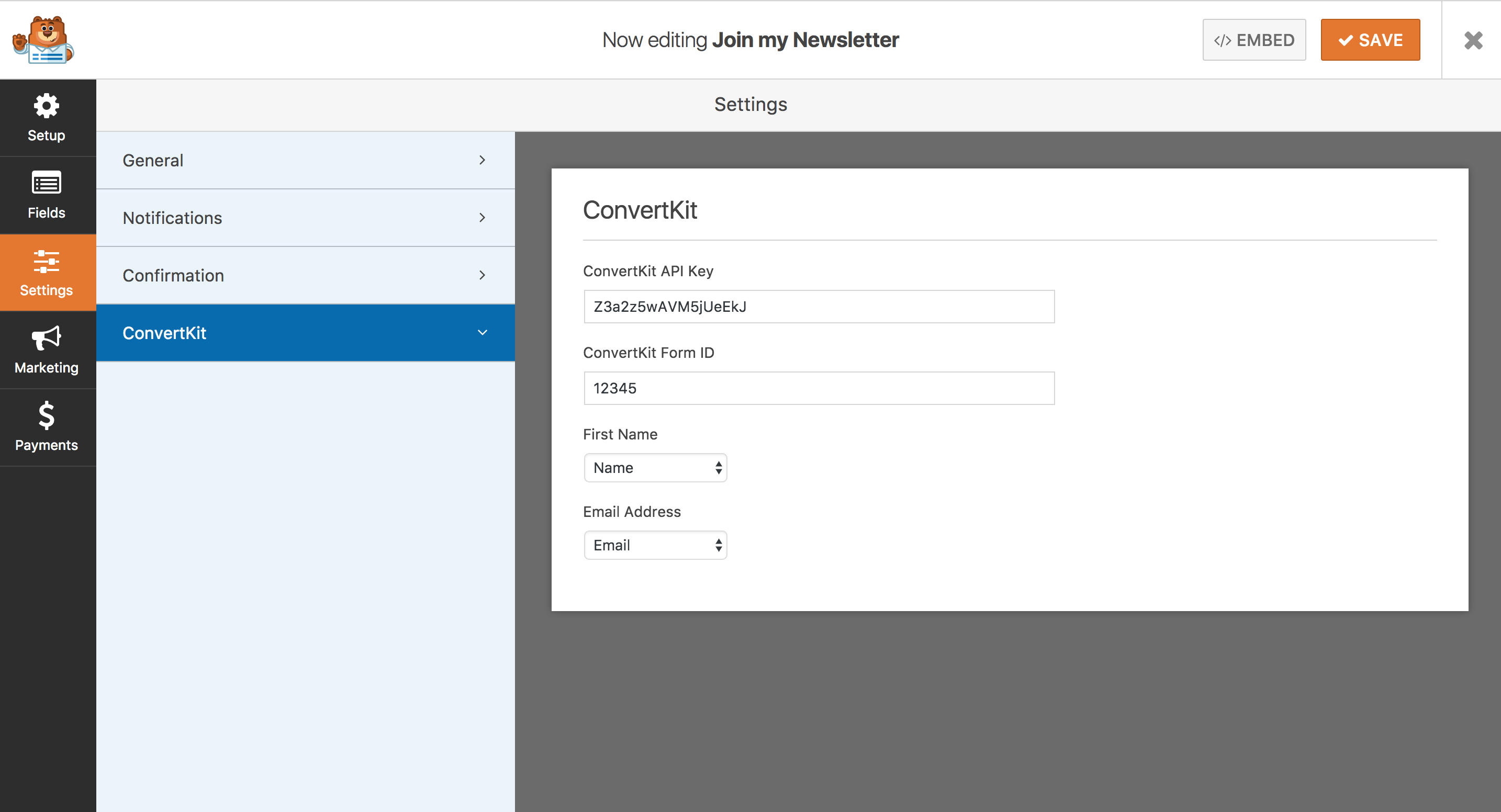
Task: Expand the General settings chevron
Action: point(482,160)
